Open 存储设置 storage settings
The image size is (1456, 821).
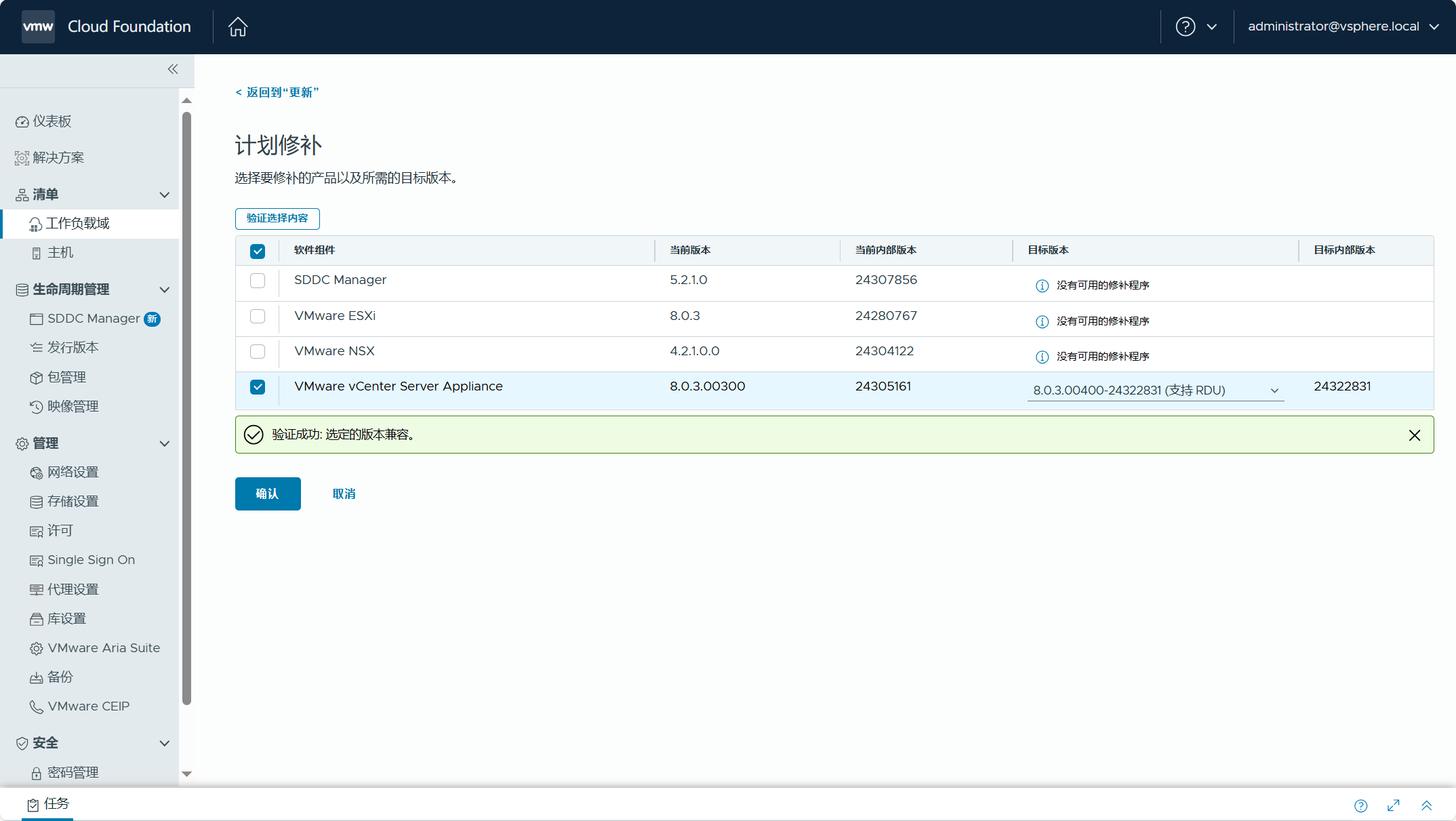[x=64, y=502]
